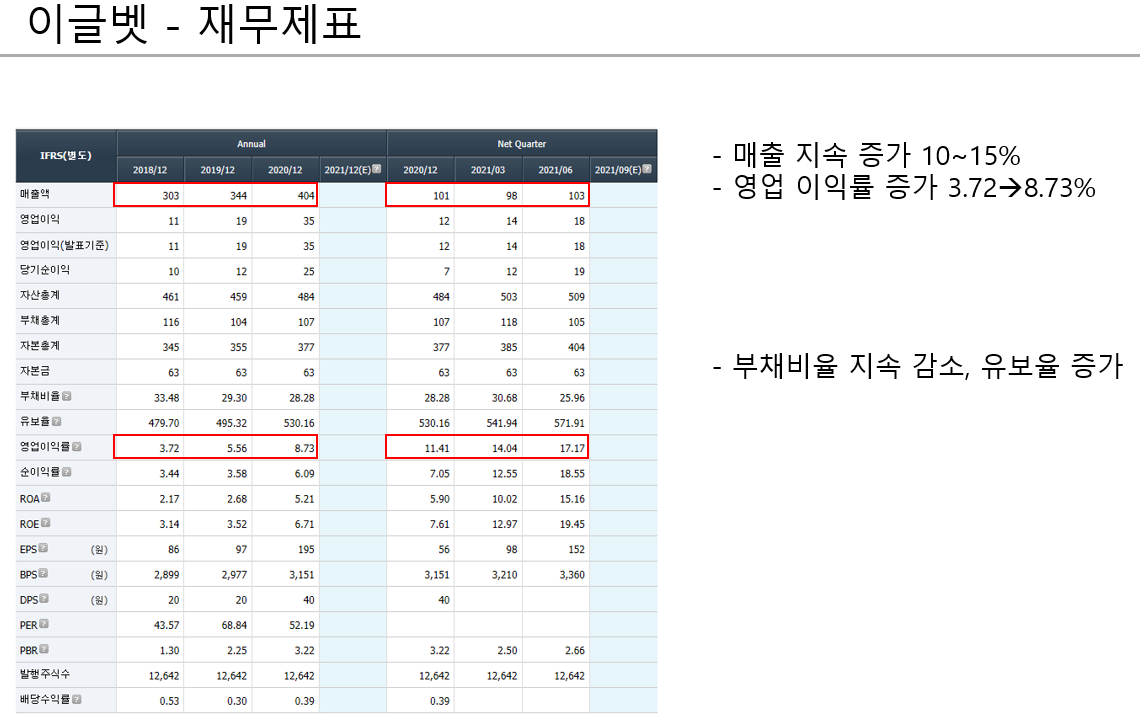The height and width of the screenshot is (726, 1140).
Task: Click the note 부채비율 지속 감소, 유보율 증가
Action: [x=918, y=366]
